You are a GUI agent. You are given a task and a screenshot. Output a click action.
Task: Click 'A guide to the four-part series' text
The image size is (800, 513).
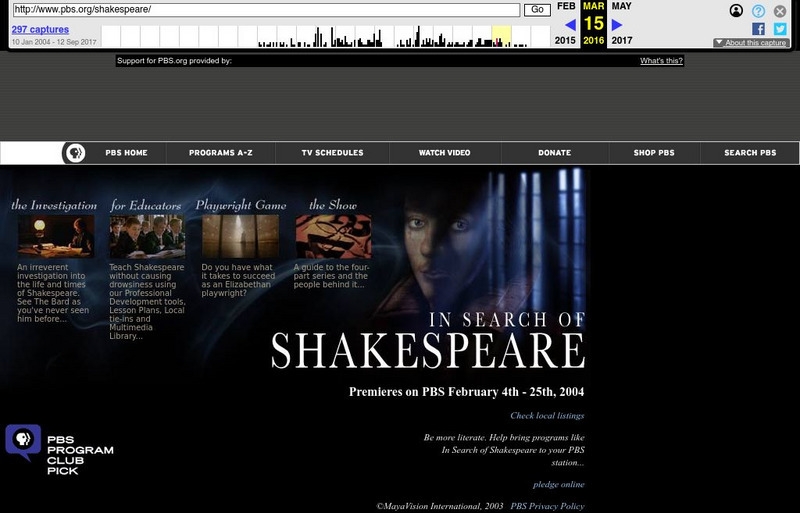pos(332,276)
